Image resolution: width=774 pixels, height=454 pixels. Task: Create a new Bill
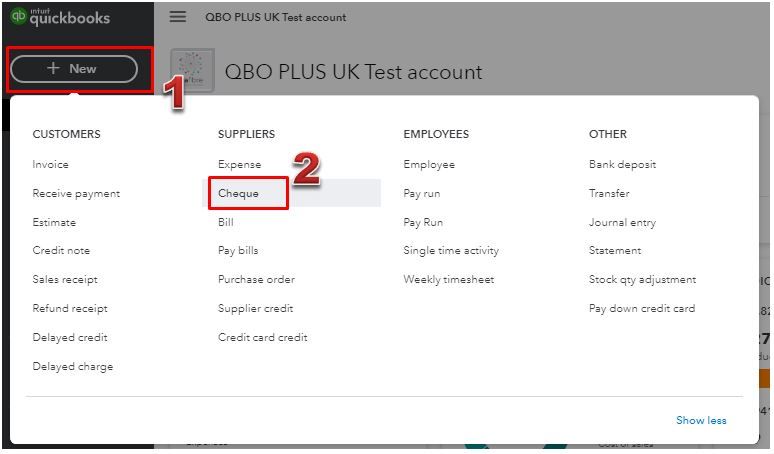(x=226, y=222)
